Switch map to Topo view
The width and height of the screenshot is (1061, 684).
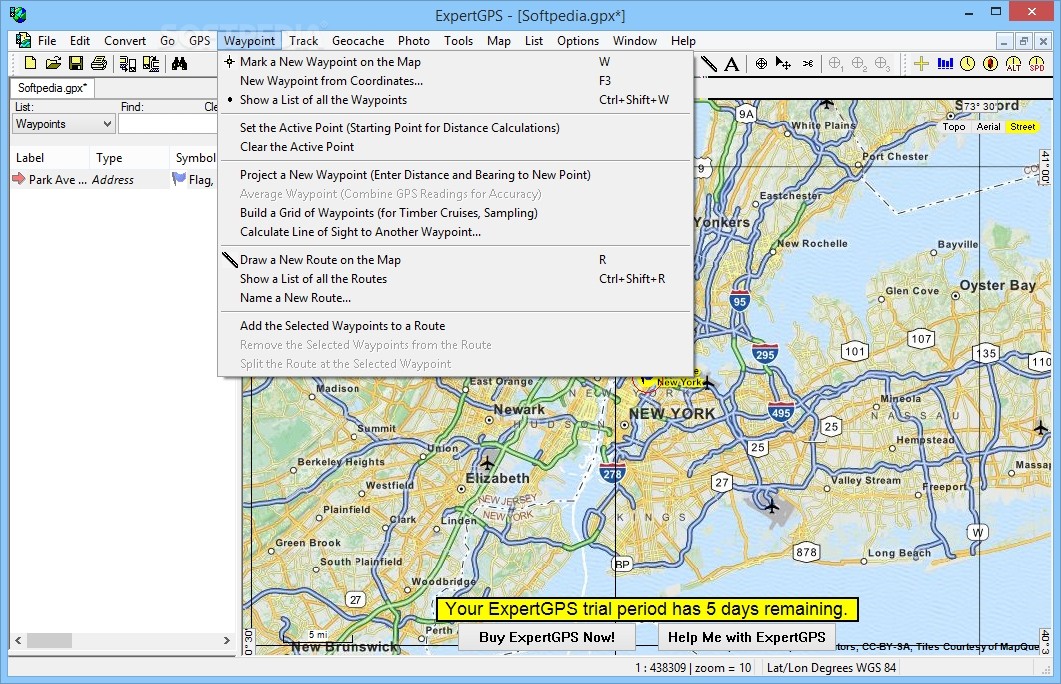(x=953, y=127)
